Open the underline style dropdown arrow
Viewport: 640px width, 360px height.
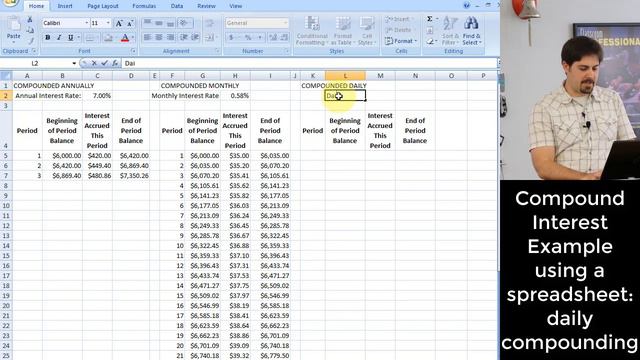pos(78,38)
